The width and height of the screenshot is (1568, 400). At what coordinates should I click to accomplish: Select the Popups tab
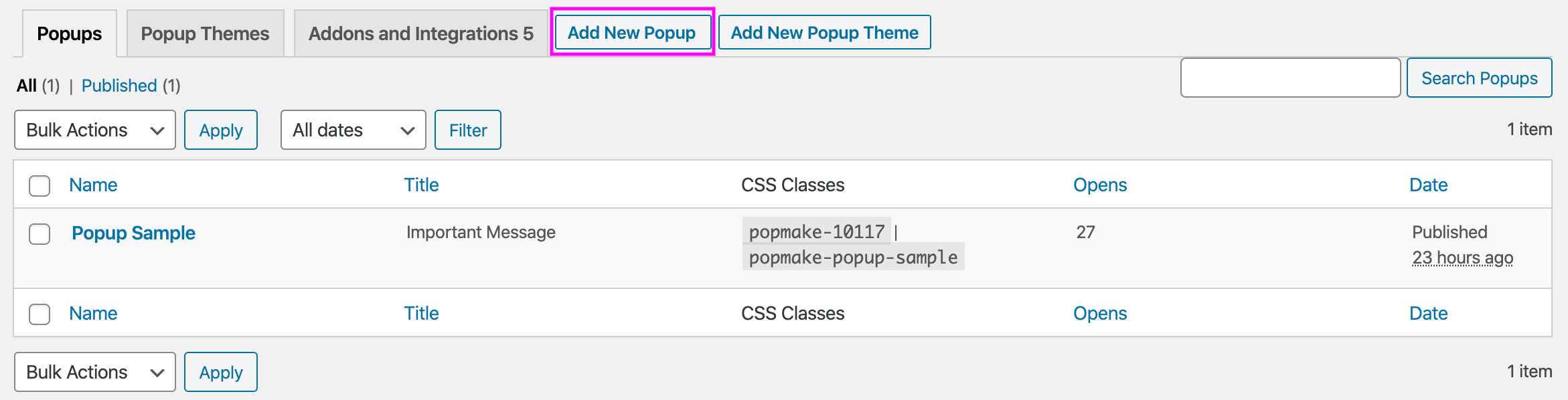pyautogui.click(x=70, y=33)
